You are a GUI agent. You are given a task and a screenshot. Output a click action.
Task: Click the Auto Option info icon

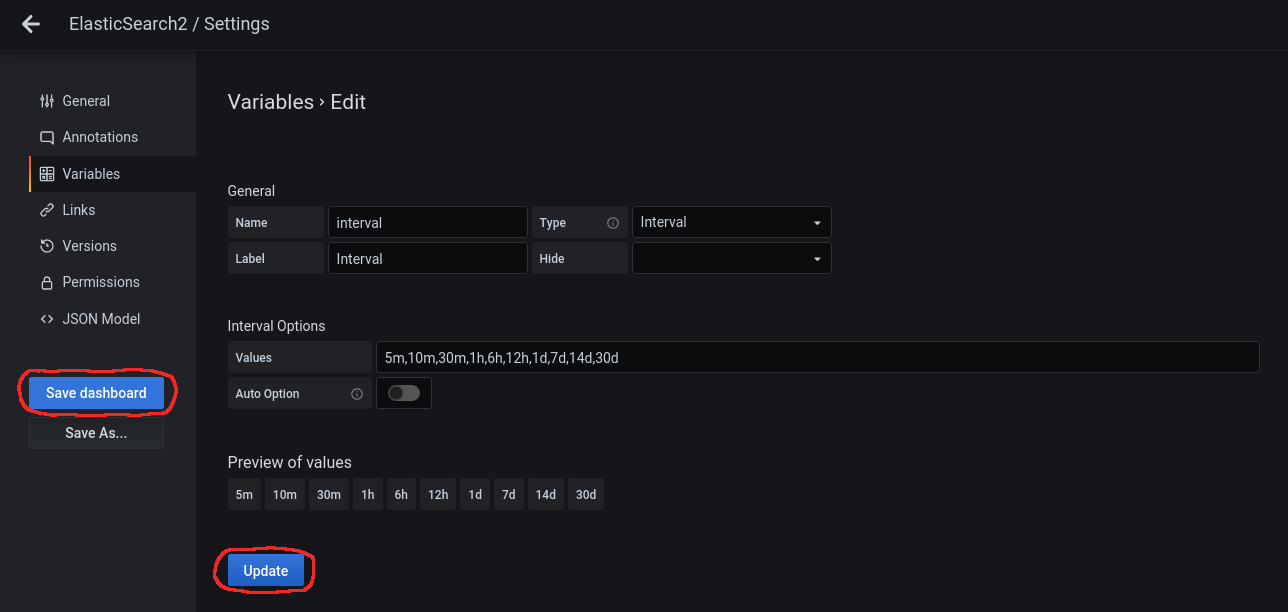pyautogui.click(x=357, y=394)
